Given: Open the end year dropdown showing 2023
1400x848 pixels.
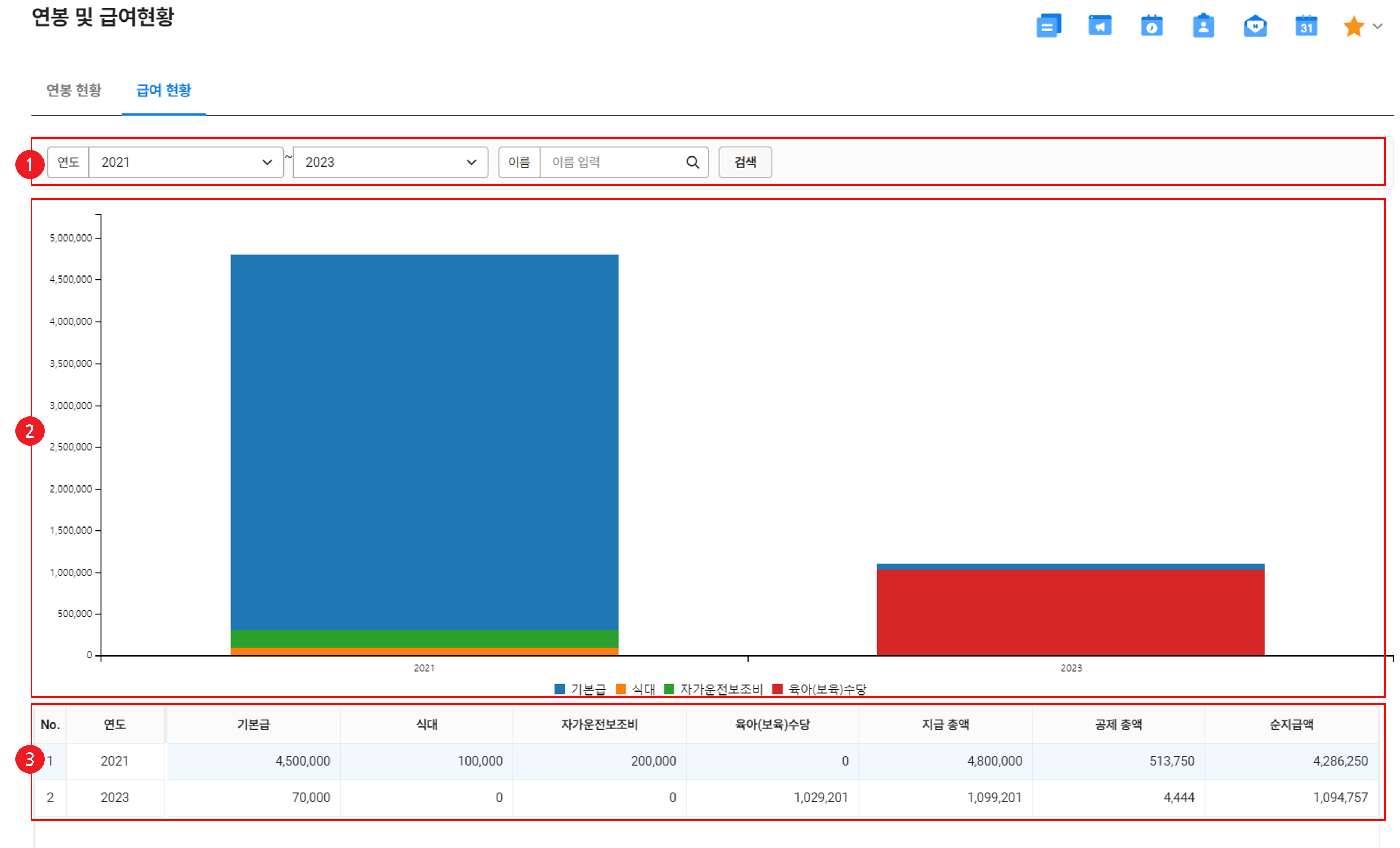Looking at the screenshot, I should (x=391, y=163).
